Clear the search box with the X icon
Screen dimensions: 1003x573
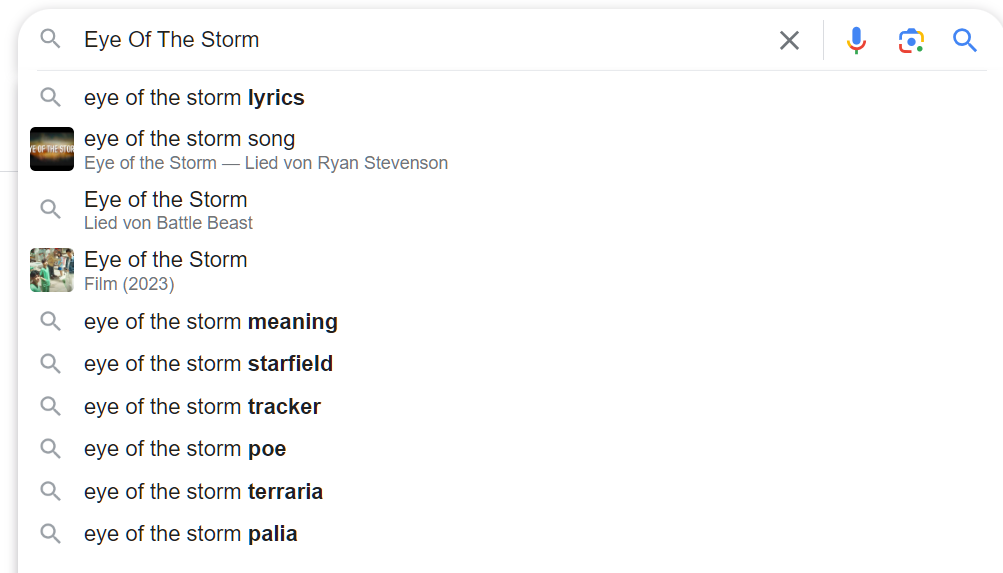tap(789, 40)
